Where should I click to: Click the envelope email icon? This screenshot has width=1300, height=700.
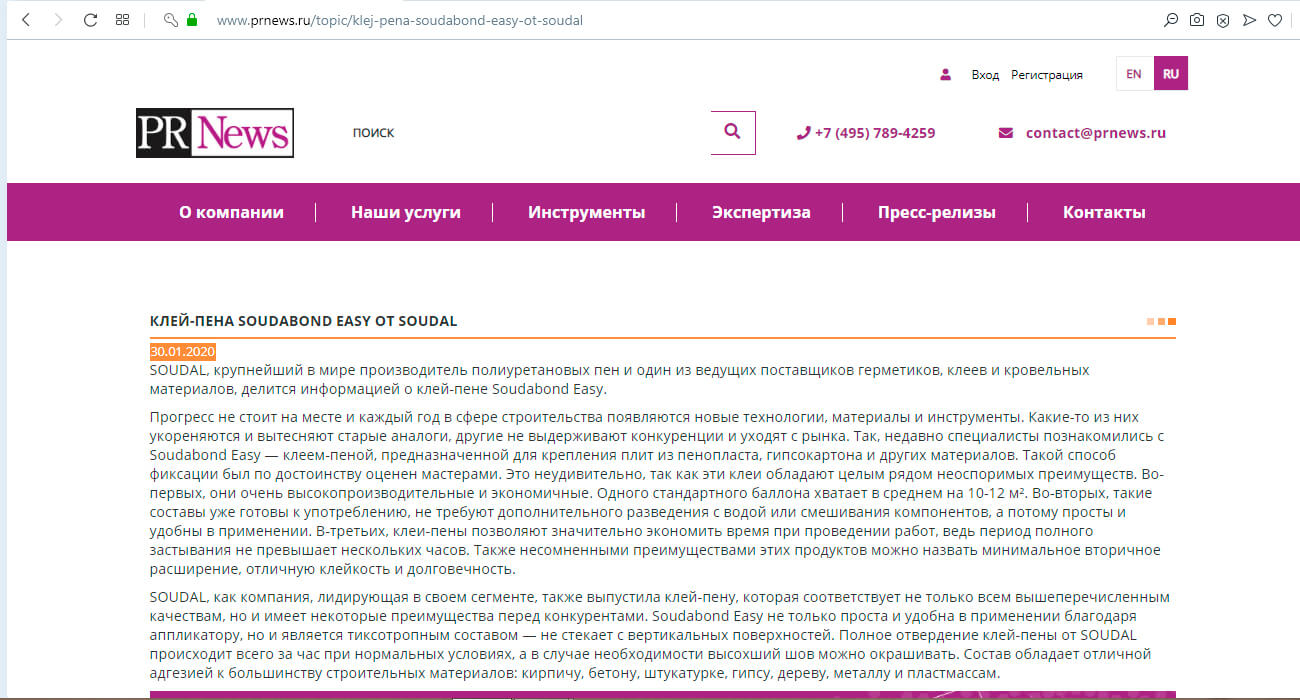[1006, 133]
